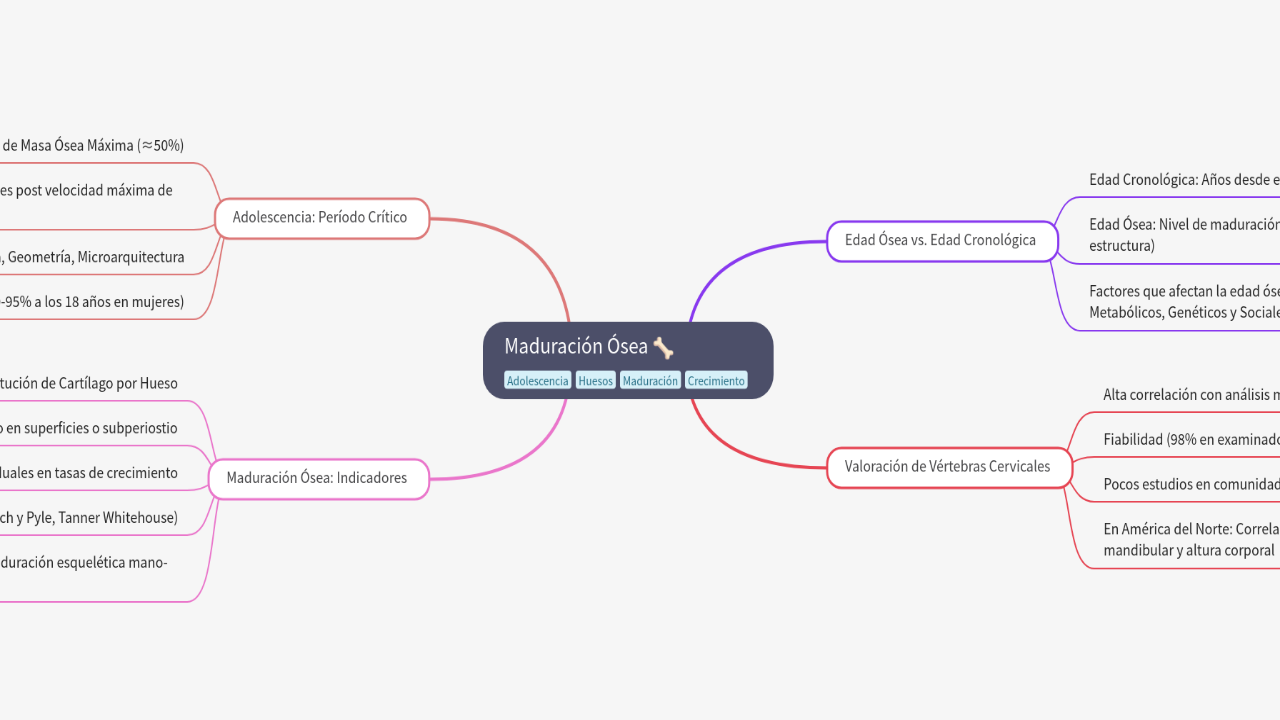Click the Huesos tag
Image resolution: width=1280 pixels, height=720 pixels.
pos(596,381)
